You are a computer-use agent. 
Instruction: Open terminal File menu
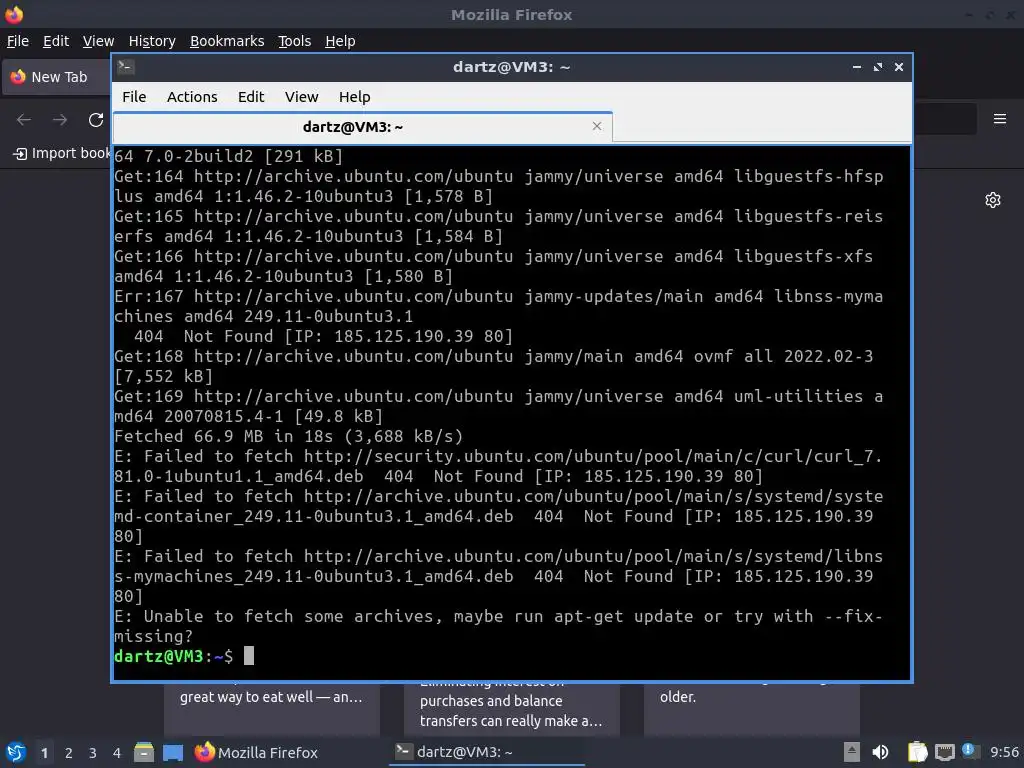coord(134,97)
